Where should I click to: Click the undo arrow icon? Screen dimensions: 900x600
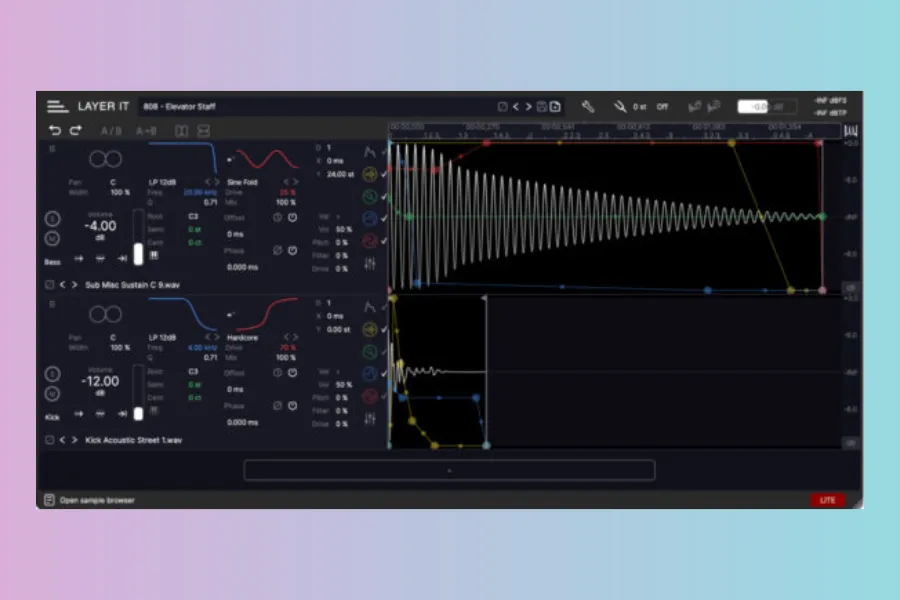point(55,130)
